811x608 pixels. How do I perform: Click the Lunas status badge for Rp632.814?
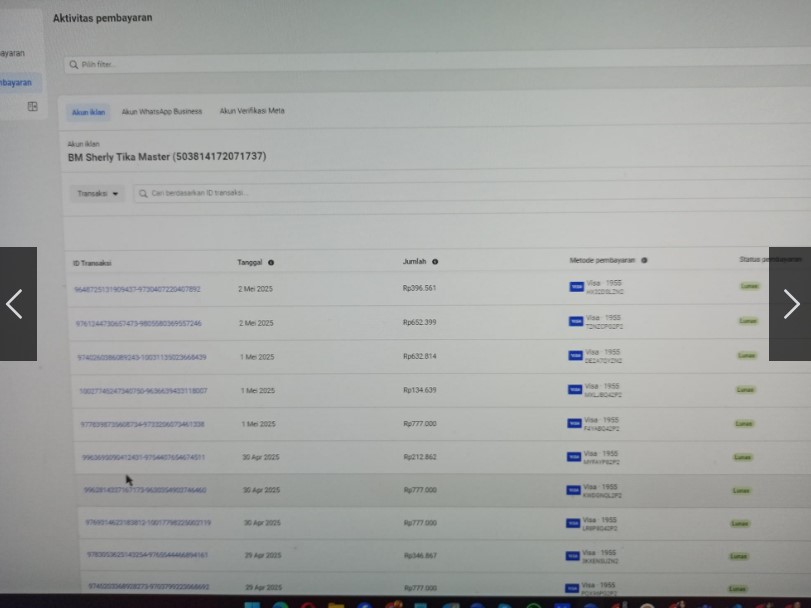[x=747, y=355]
